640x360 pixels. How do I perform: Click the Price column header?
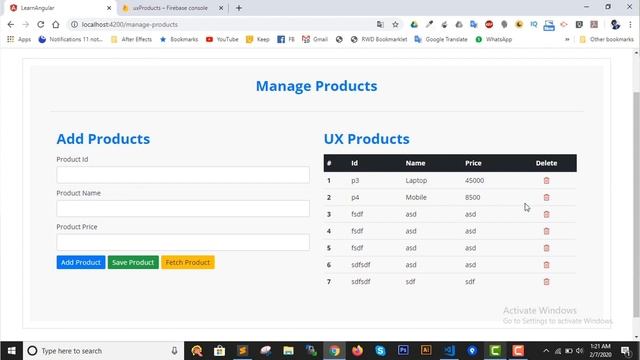[x=473, y=163]
